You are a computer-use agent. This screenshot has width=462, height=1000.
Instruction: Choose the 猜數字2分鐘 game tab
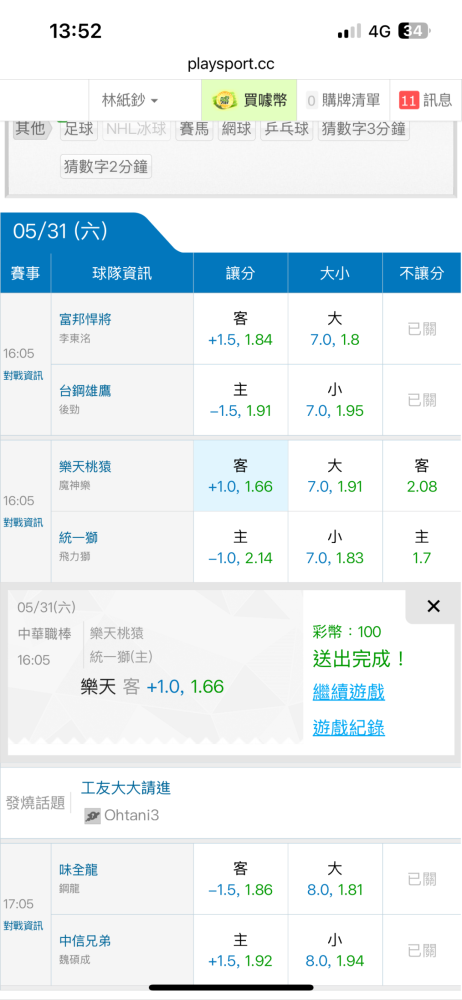(106, 167)
